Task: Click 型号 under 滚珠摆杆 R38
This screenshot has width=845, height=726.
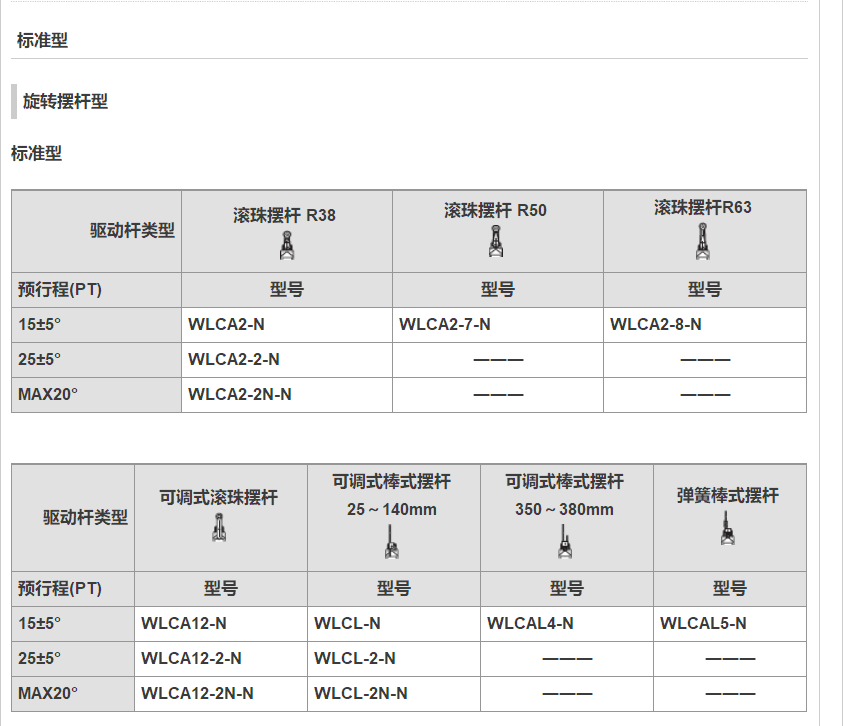Action: pyautogui.click(x=287, y=290)
